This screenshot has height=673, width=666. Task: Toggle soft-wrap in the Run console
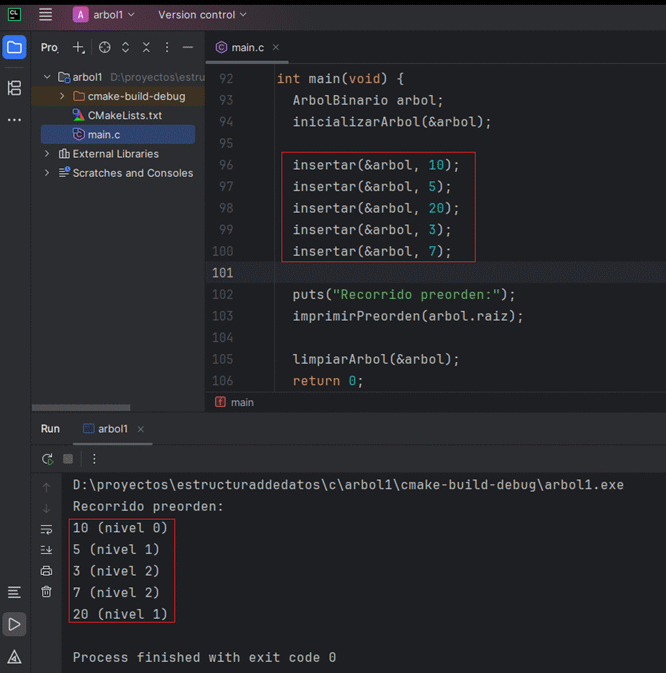[46, 529]
